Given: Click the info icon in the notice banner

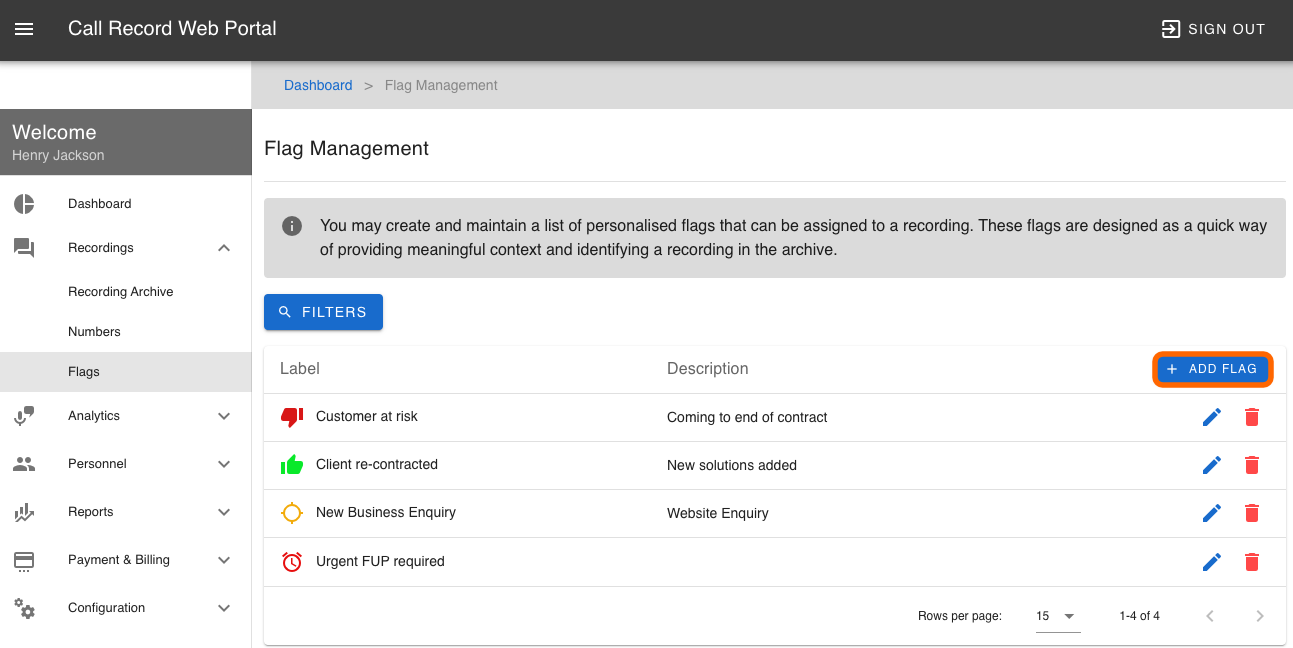Looking at the screenshot, I should (x=292, y=226).
